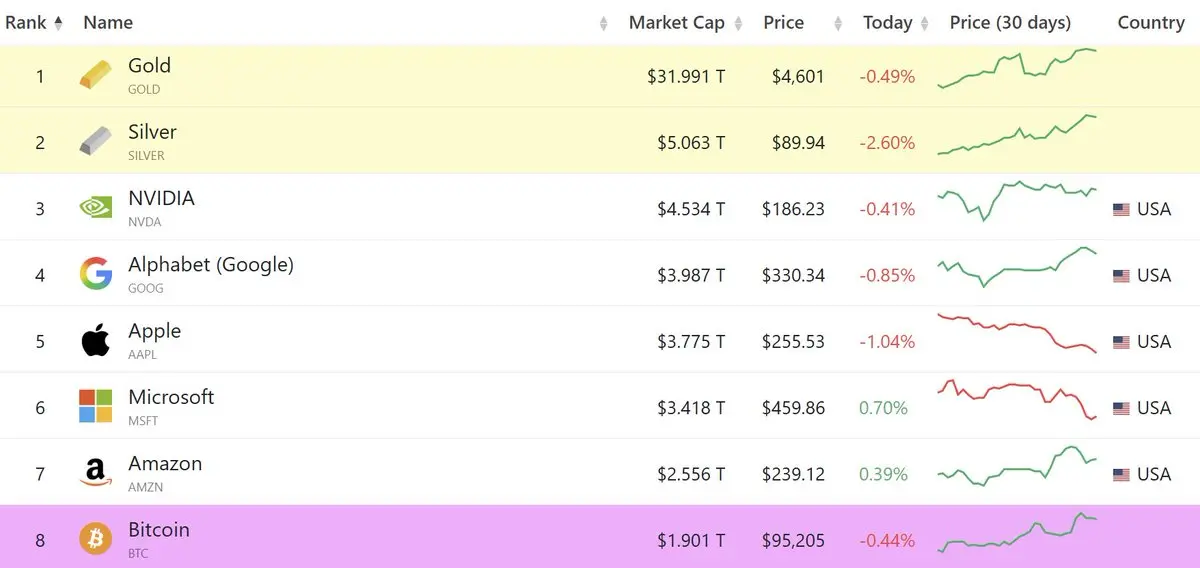Open the Microsoft company link

(x=171, y=397)
